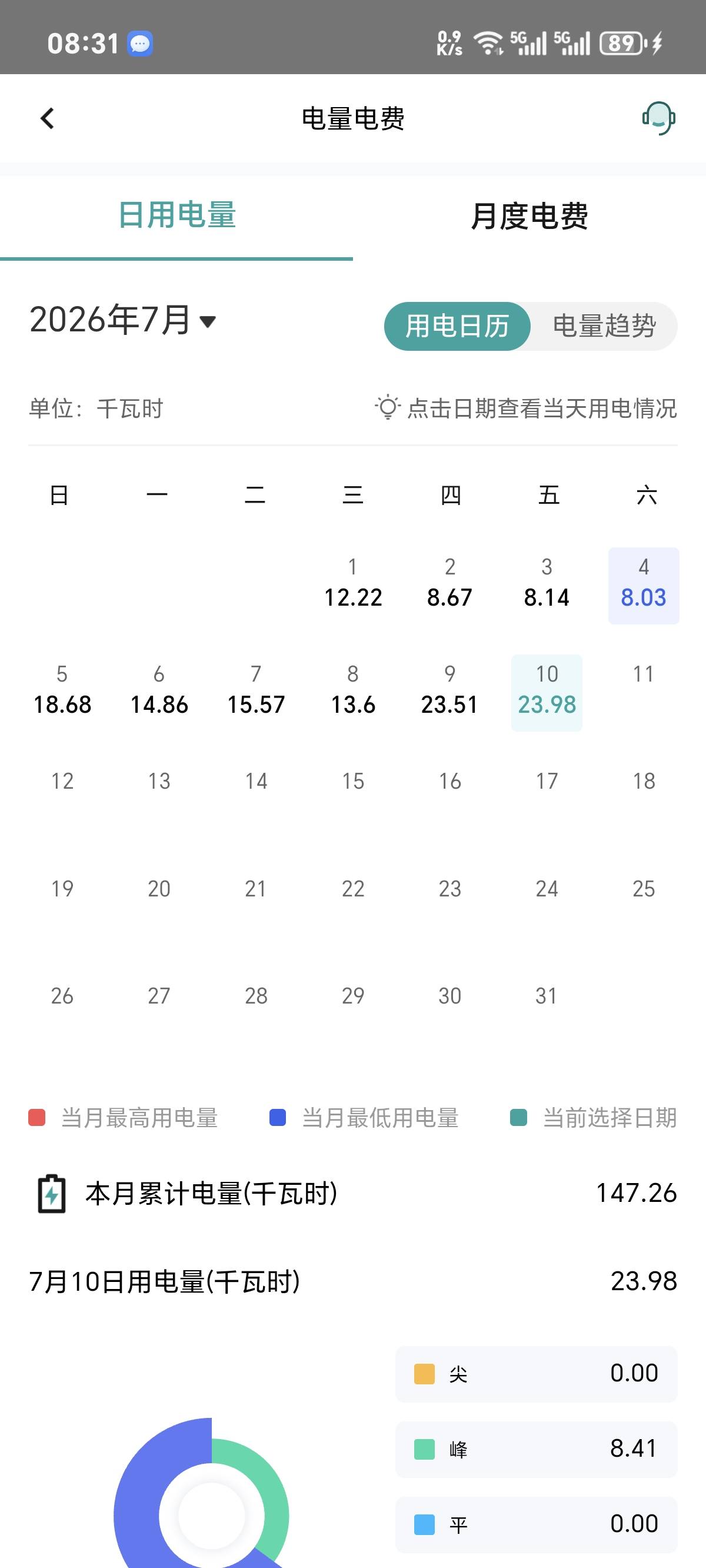Tap date 26 in calendar
This screenshot has width=706, height=1568.
pos(62,996)
